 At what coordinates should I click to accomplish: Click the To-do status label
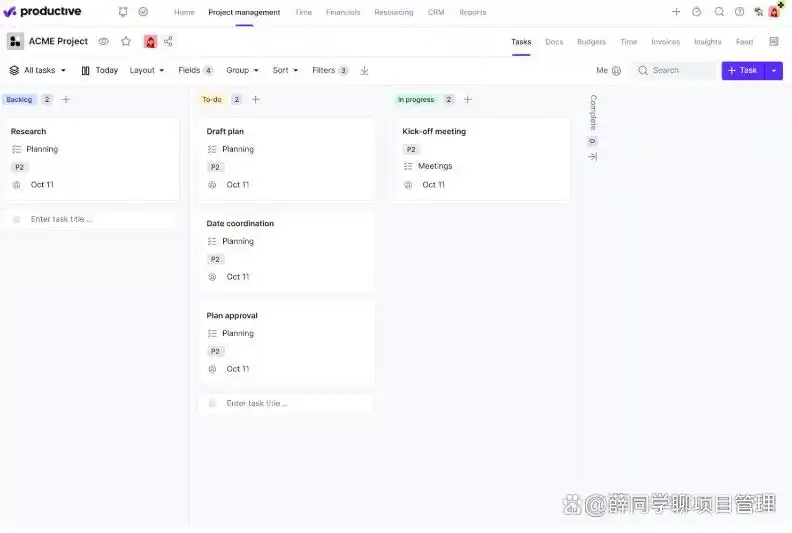coord(212,100)
